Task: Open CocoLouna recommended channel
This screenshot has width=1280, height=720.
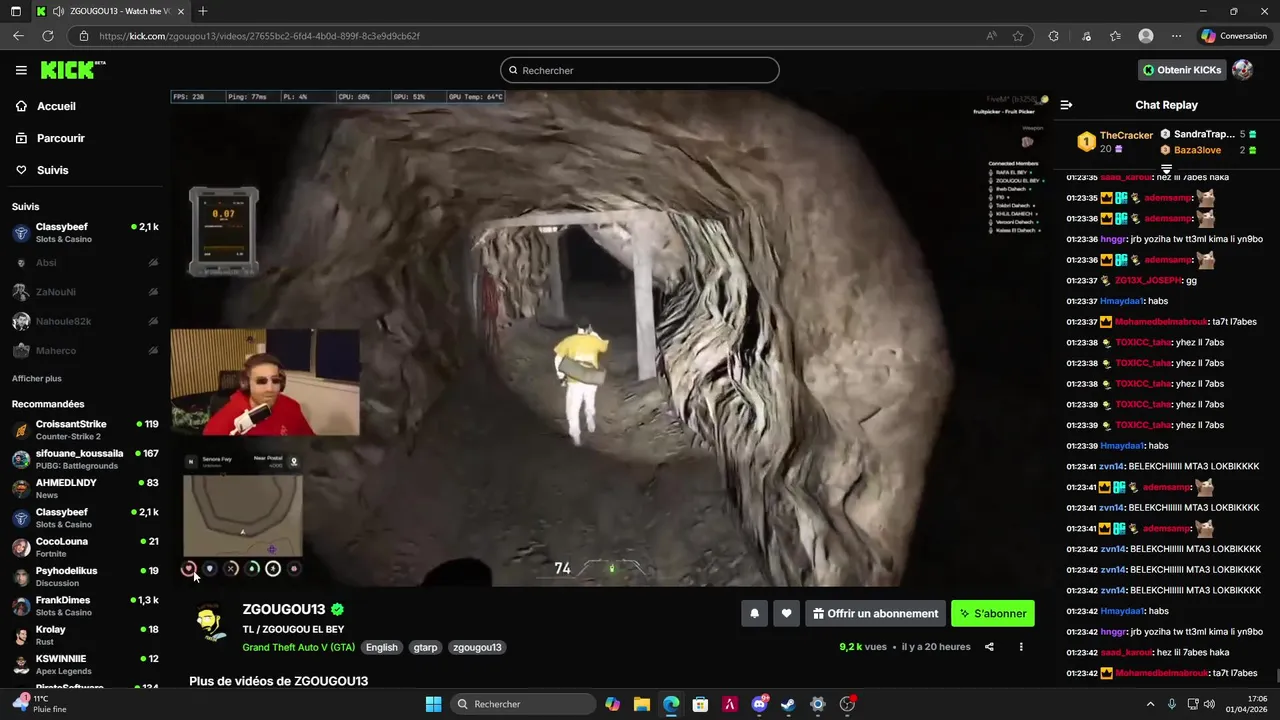Action: (85, 547)
